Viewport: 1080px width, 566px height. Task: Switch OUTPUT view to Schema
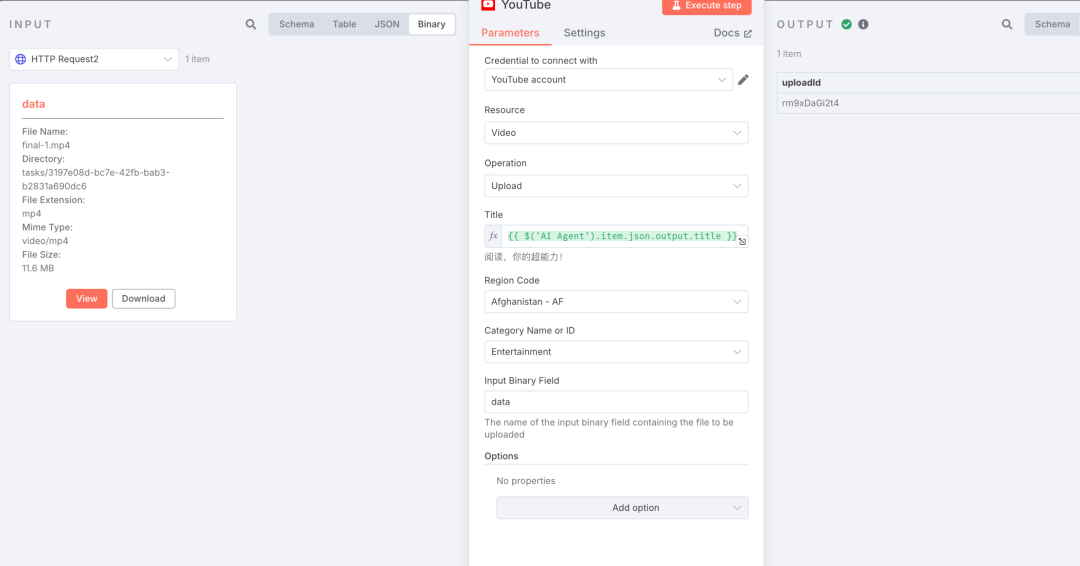[1052, 24]
